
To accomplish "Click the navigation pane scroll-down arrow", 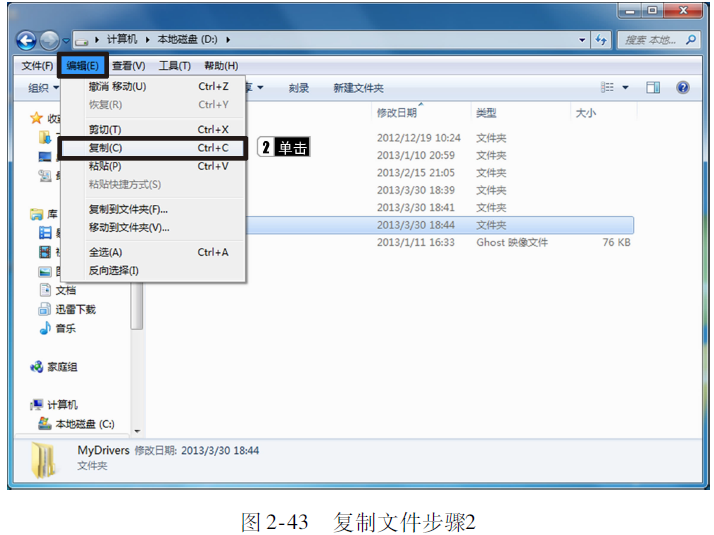I will (x=137, y=431).
